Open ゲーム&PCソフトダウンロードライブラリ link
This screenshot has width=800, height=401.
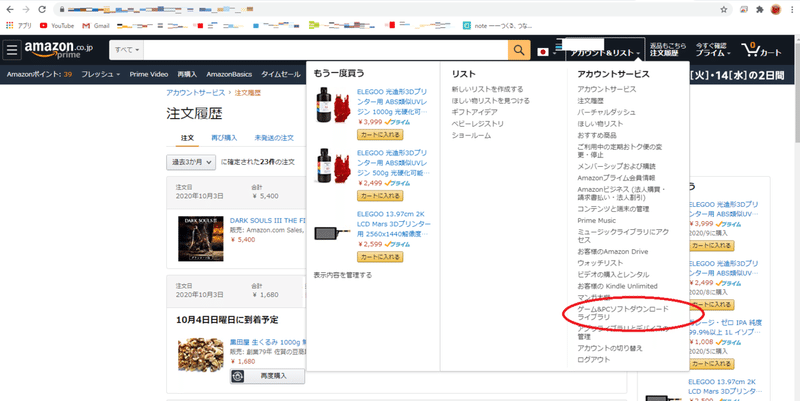pos(622,313)
